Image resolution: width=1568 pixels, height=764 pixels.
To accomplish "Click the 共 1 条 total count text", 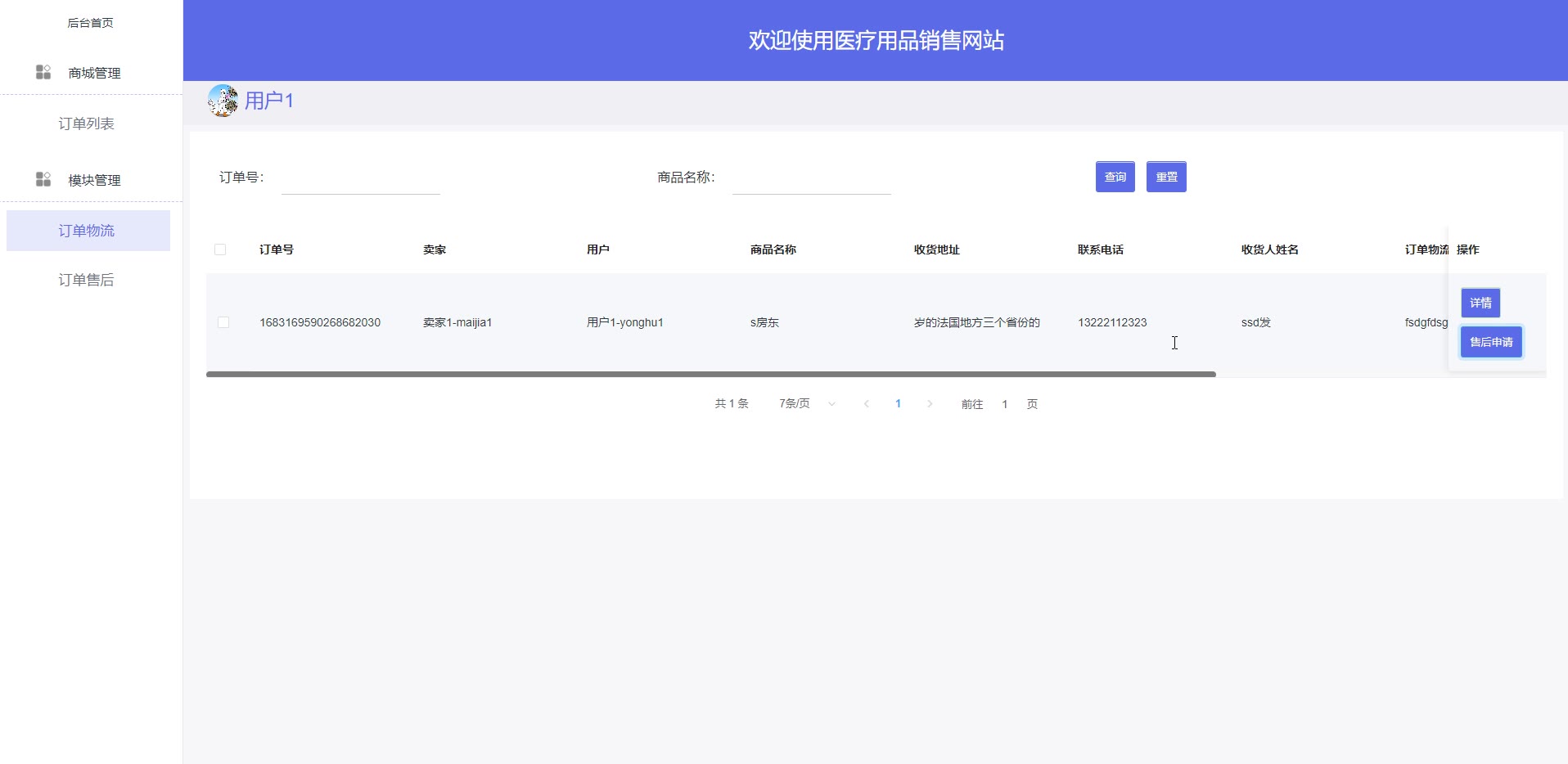I will pos(732,403).
